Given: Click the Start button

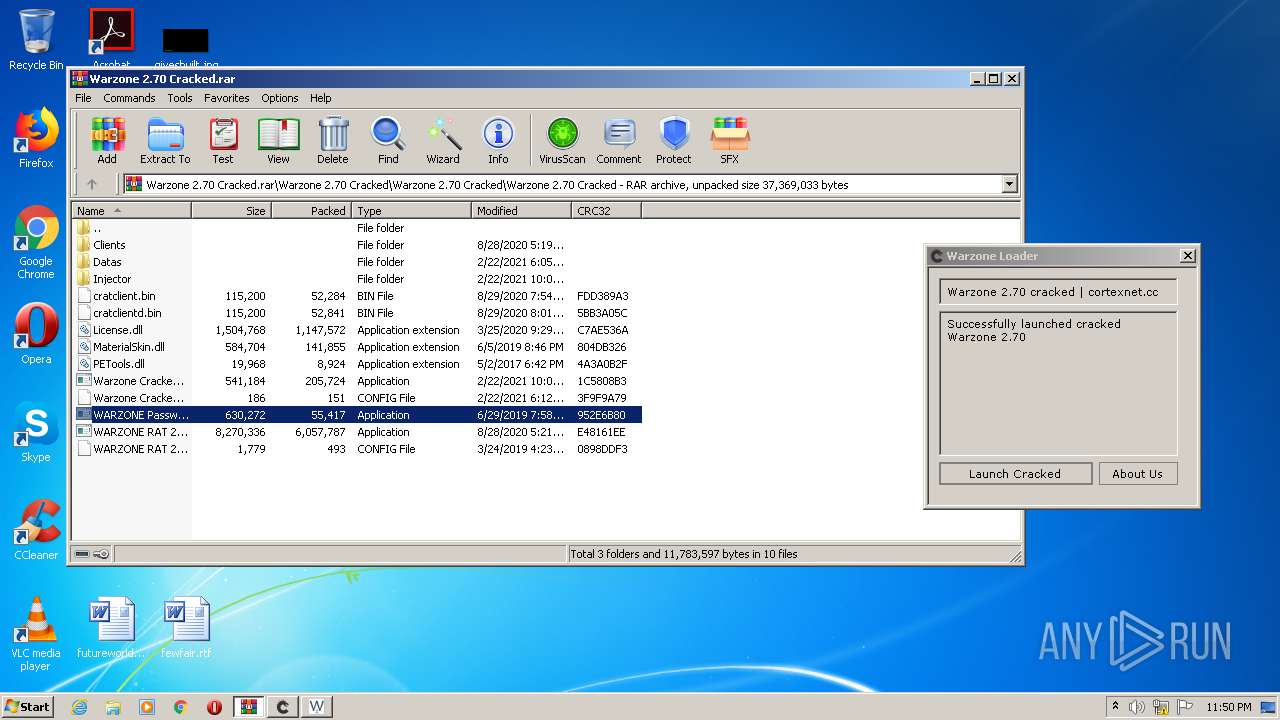Looking at the screenshot, I should [27, 706].
